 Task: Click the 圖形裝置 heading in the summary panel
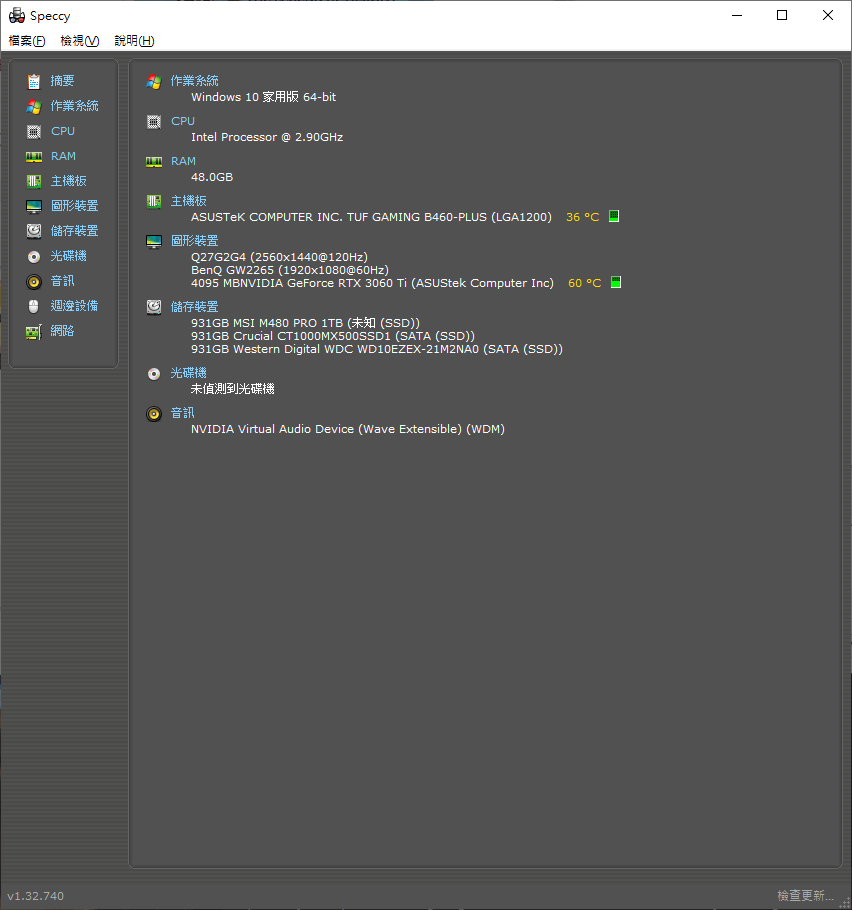194,241
